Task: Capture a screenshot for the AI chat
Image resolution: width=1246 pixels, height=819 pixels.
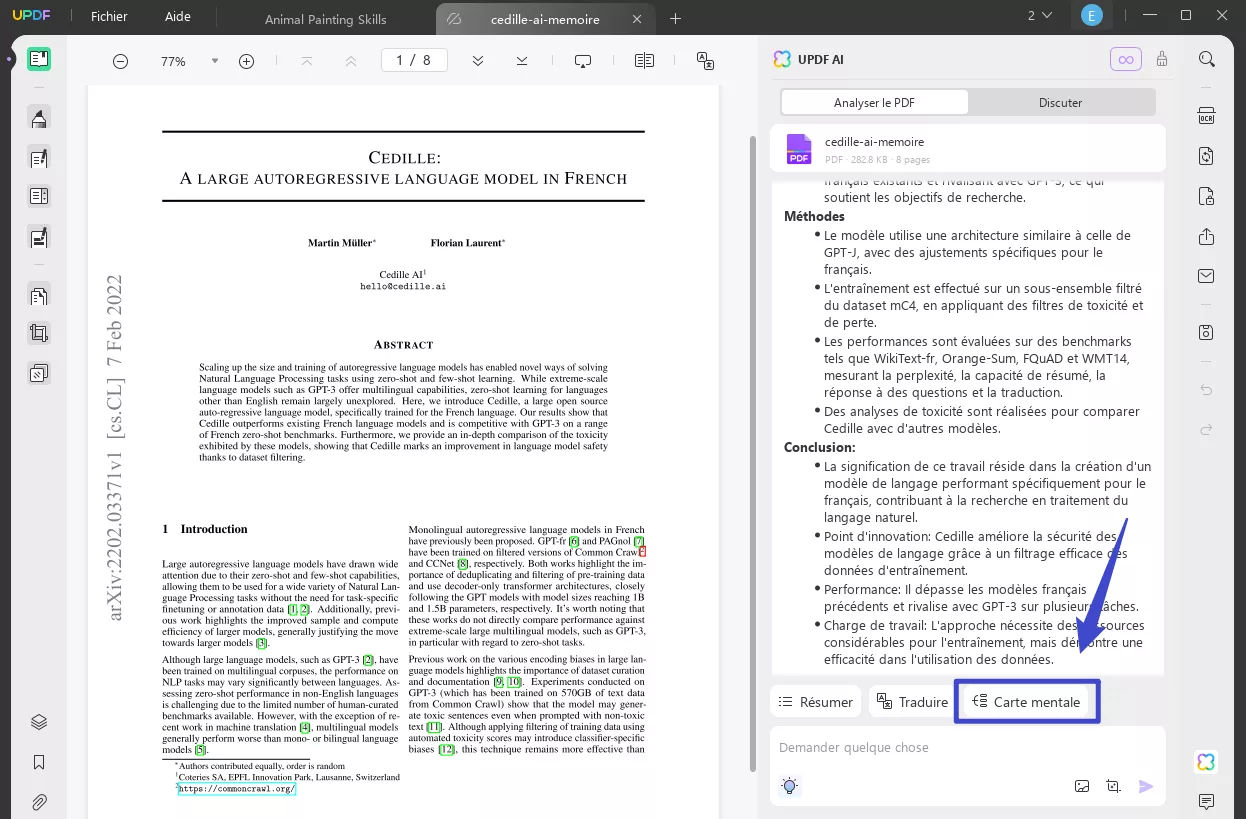Action: coord(1114,786)
